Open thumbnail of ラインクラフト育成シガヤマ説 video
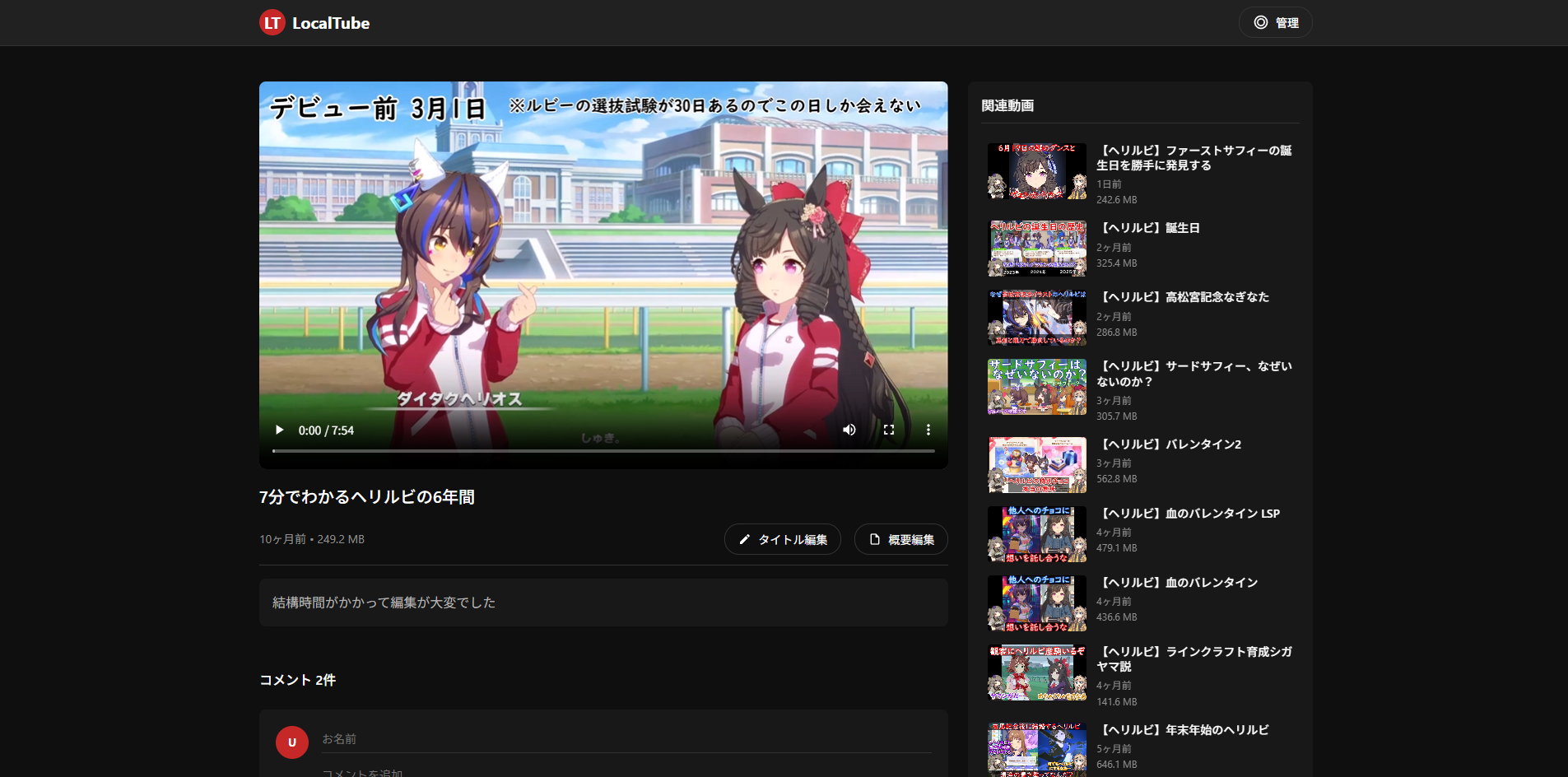 coord(1037,672)
